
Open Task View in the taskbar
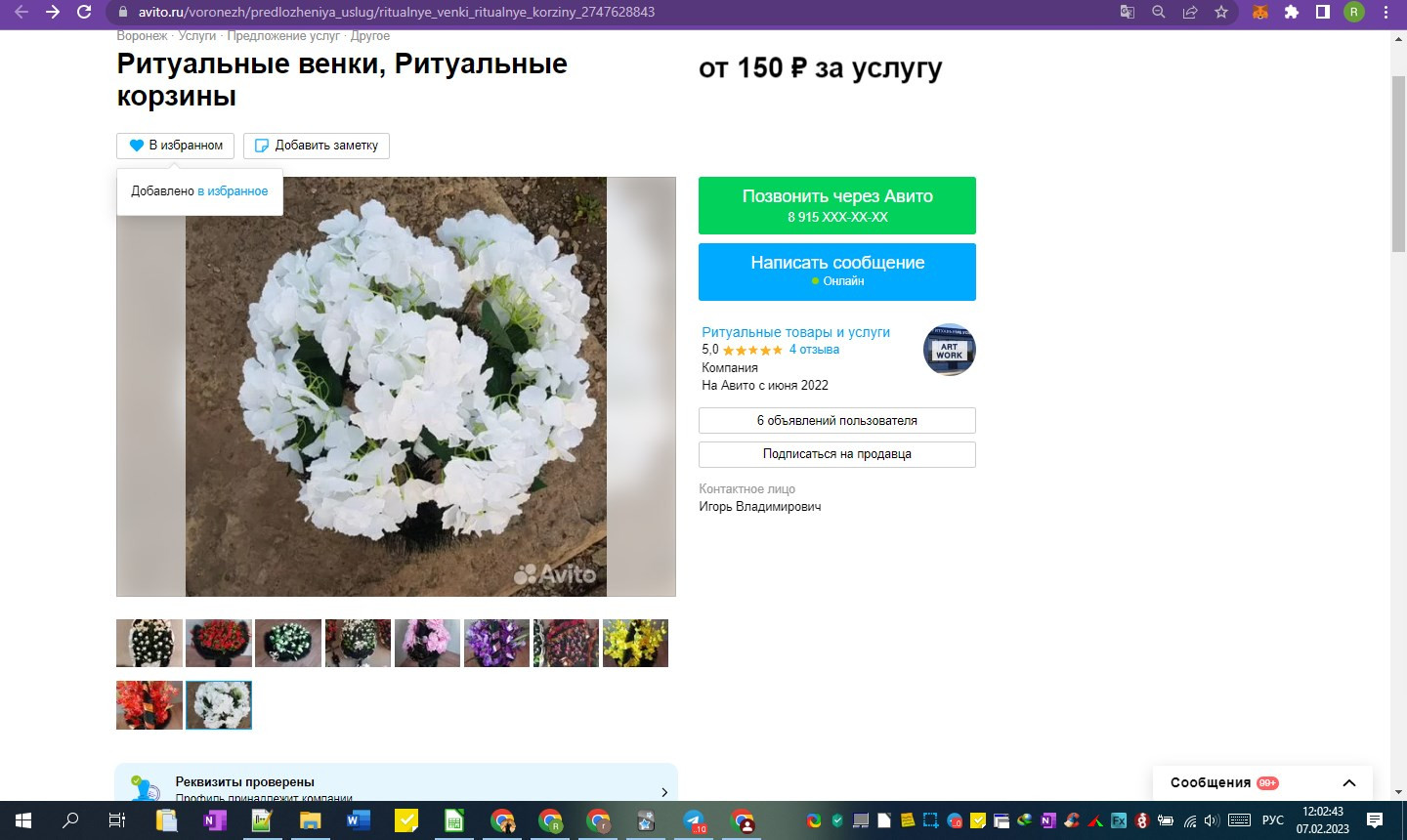117,820
